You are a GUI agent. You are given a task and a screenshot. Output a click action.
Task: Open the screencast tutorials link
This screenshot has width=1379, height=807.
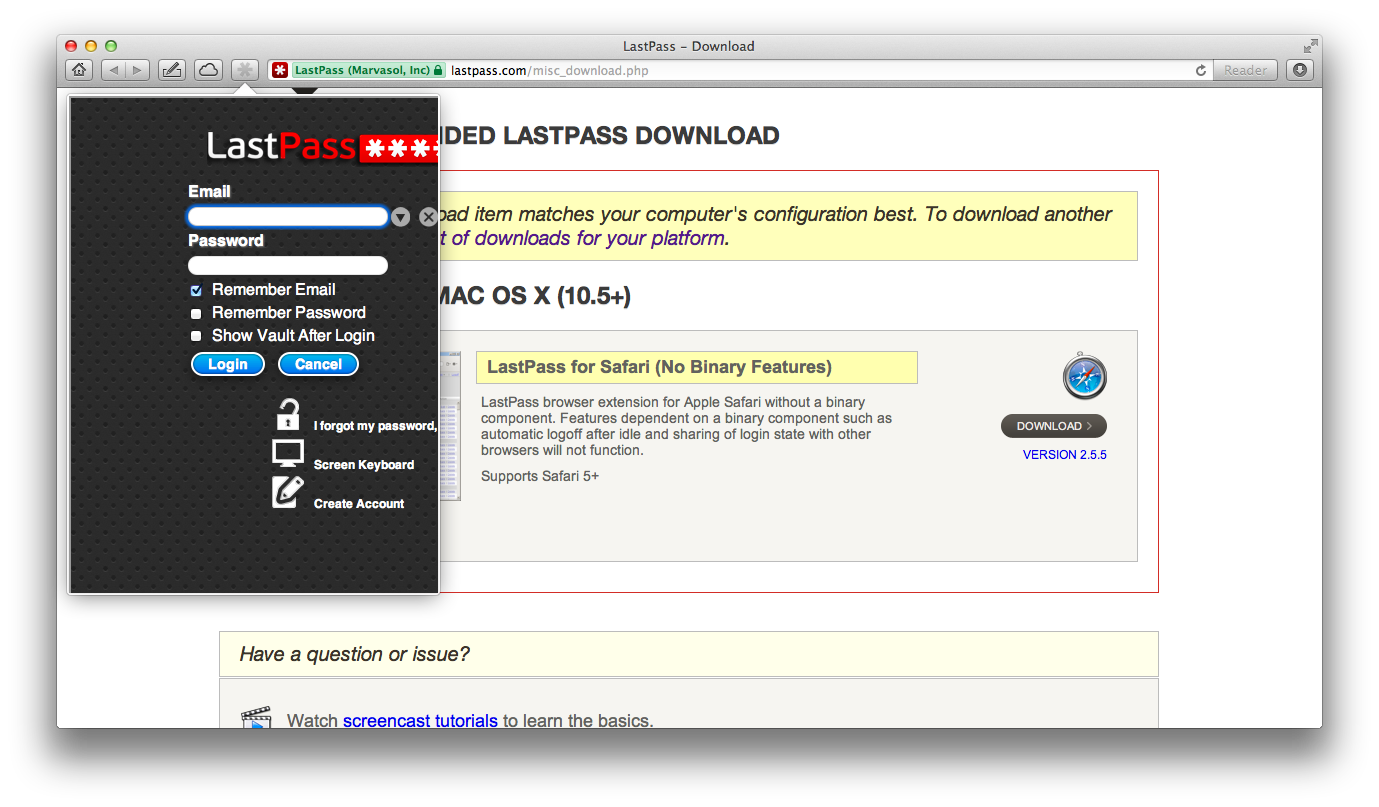[x=420, y=720]
